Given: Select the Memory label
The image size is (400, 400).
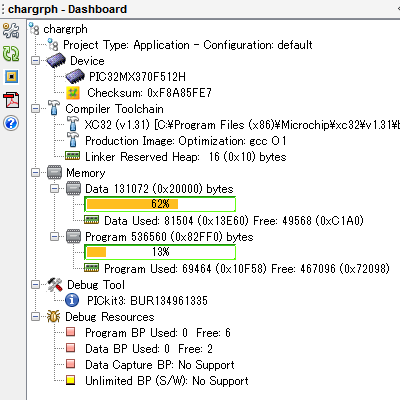Looking at the screenshot, I should pos(86,173).
